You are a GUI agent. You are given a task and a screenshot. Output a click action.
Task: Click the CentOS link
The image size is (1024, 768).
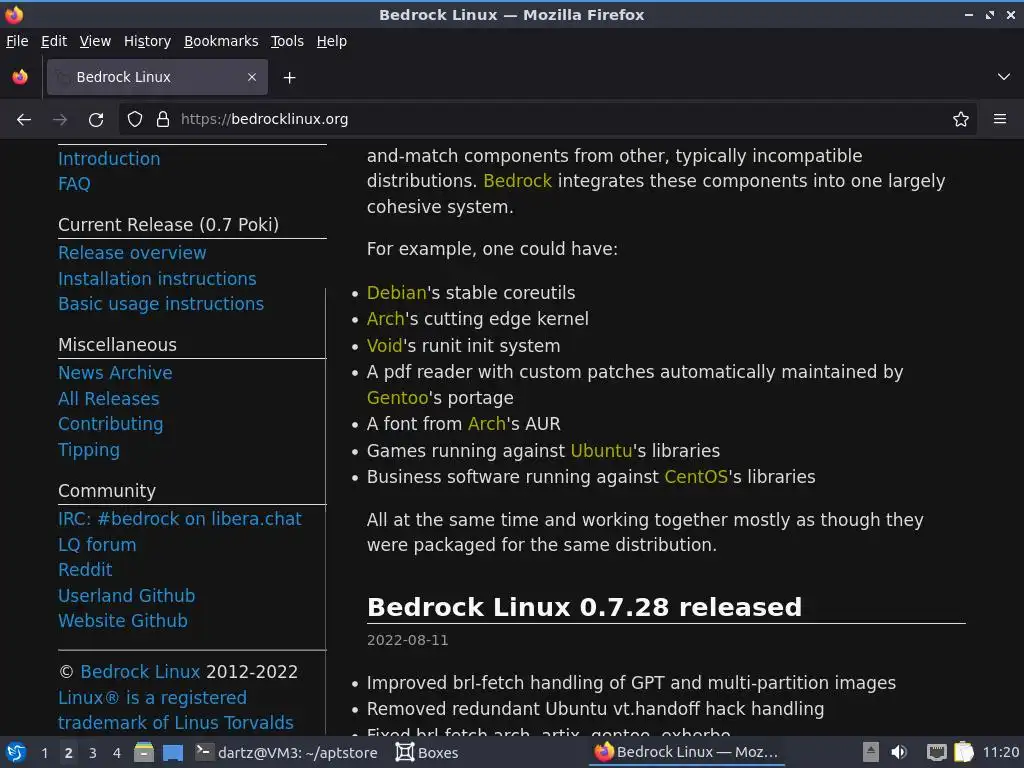[696, 477]
